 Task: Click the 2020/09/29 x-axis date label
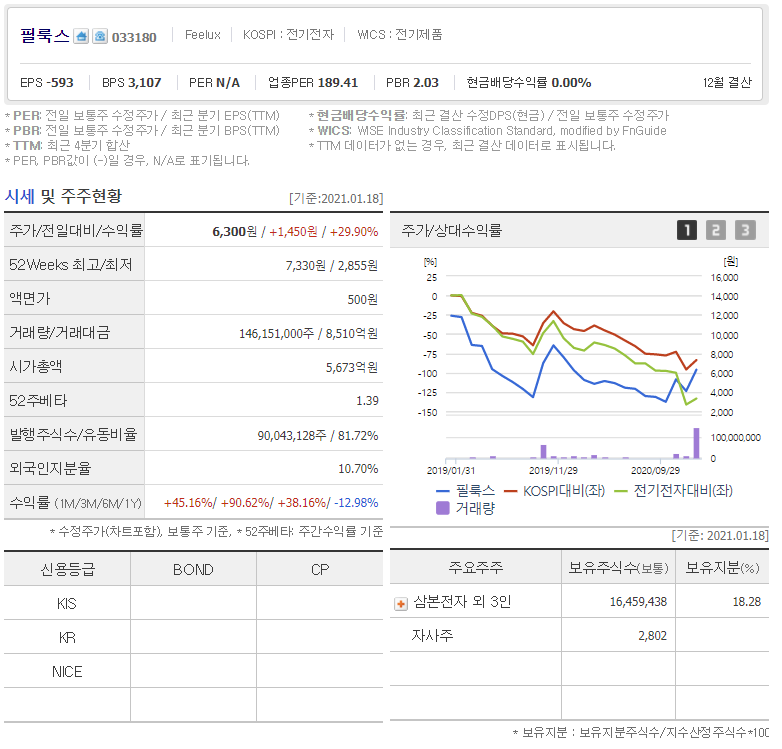click(x=655, y=470)
